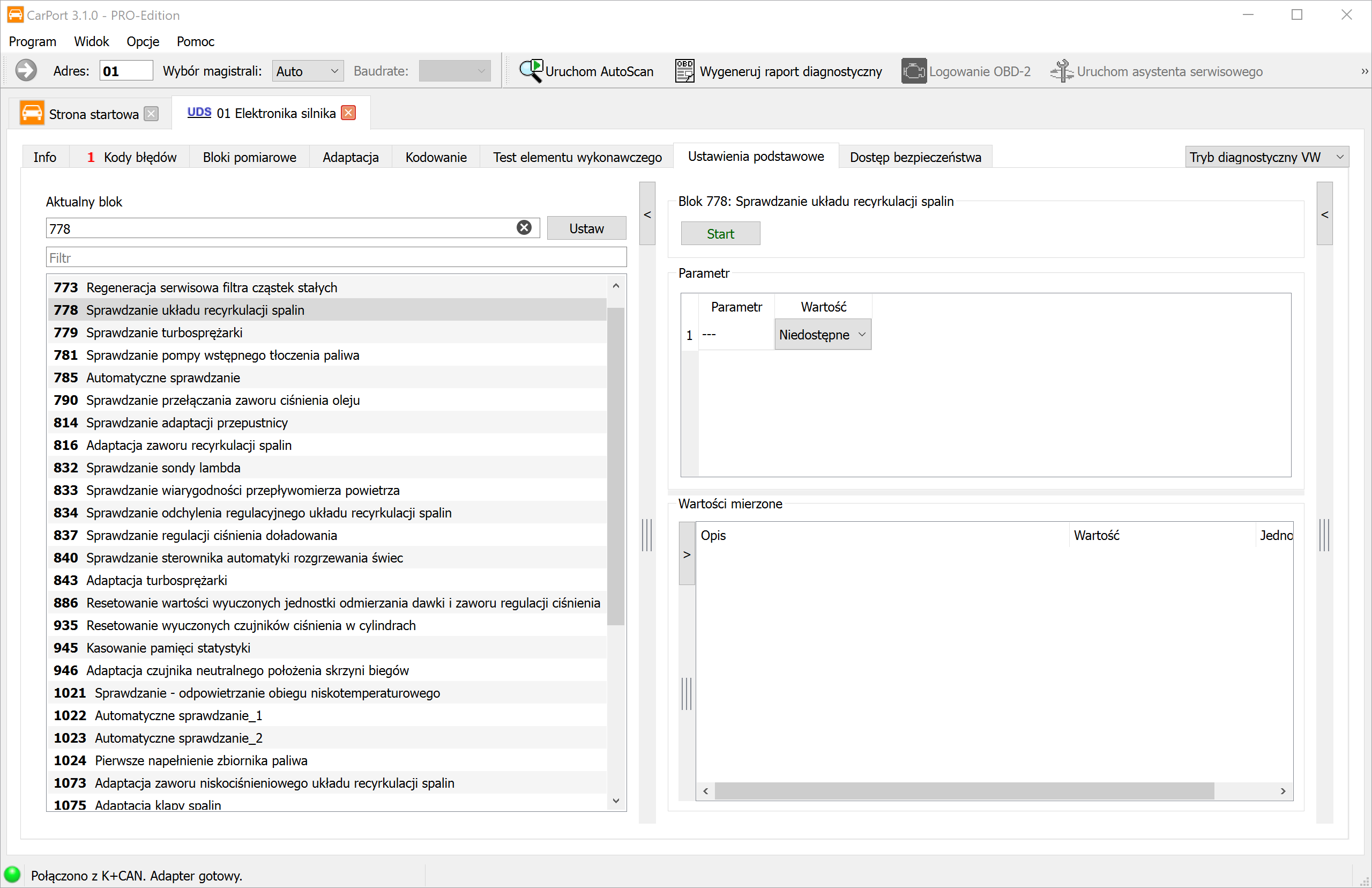Image resolution: width=1372 pixels, height=888 pixels.
Task: Click the Ustaw button
Action: point(586,228)
